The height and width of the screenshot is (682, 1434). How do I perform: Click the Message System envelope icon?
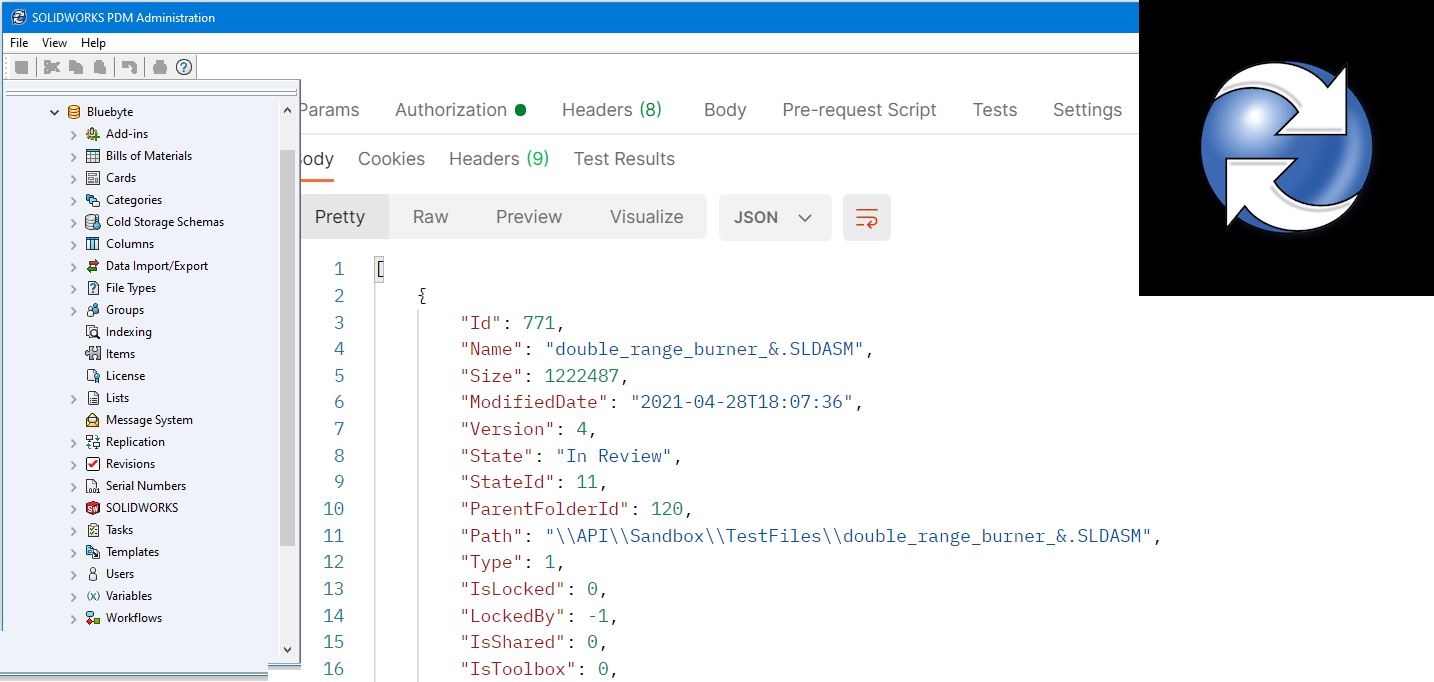(93, 420)
